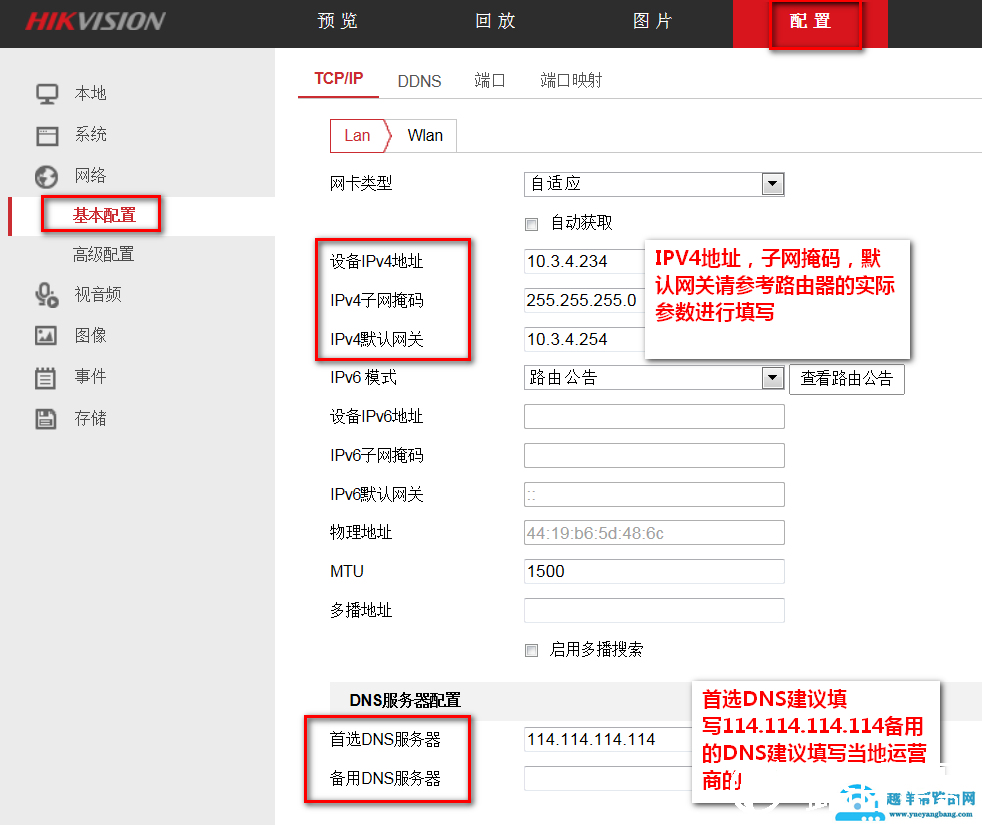
Task: Switch to the DDNS tab
Action: [x=419, y=81]
